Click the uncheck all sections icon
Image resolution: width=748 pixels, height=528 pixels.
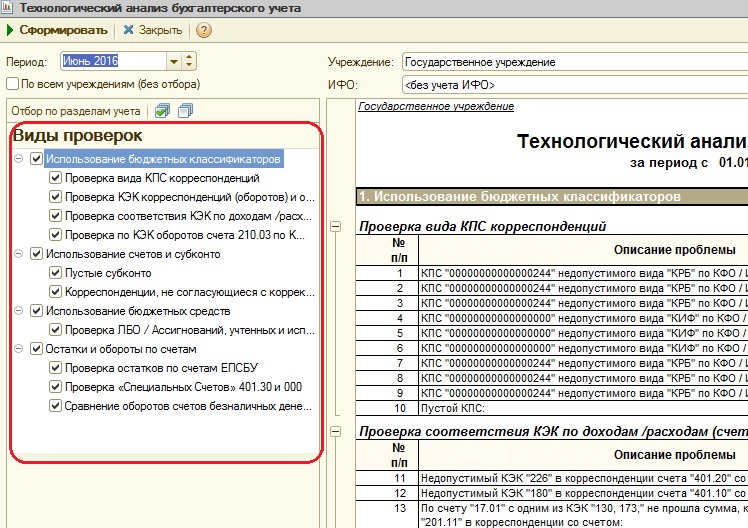point(185,111)
